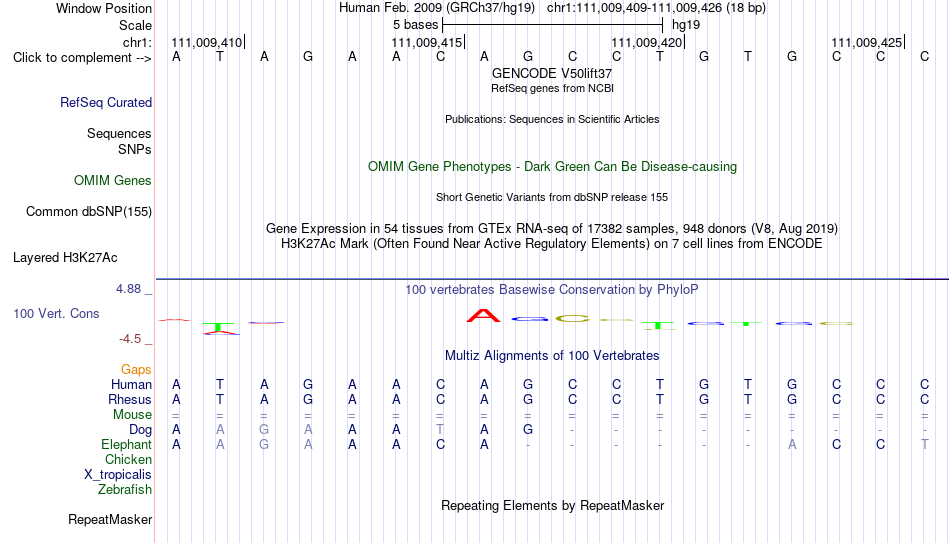Click the 111,009,425 coordinate marker

tap(866, 42)
